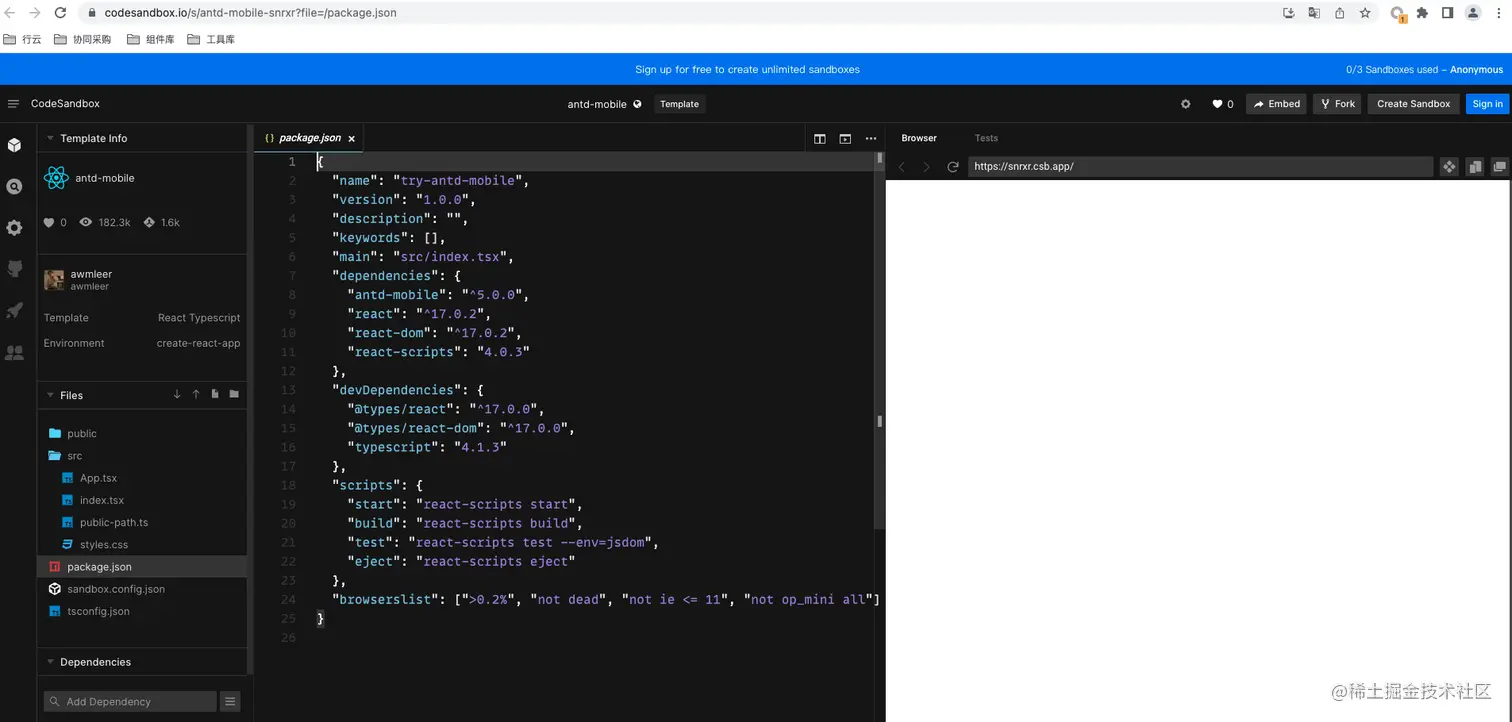The width and height of the screenshot is (1512, 722).
Task: Click the globe privacy icon beside antd-mobile
Action: pos(637,104)
